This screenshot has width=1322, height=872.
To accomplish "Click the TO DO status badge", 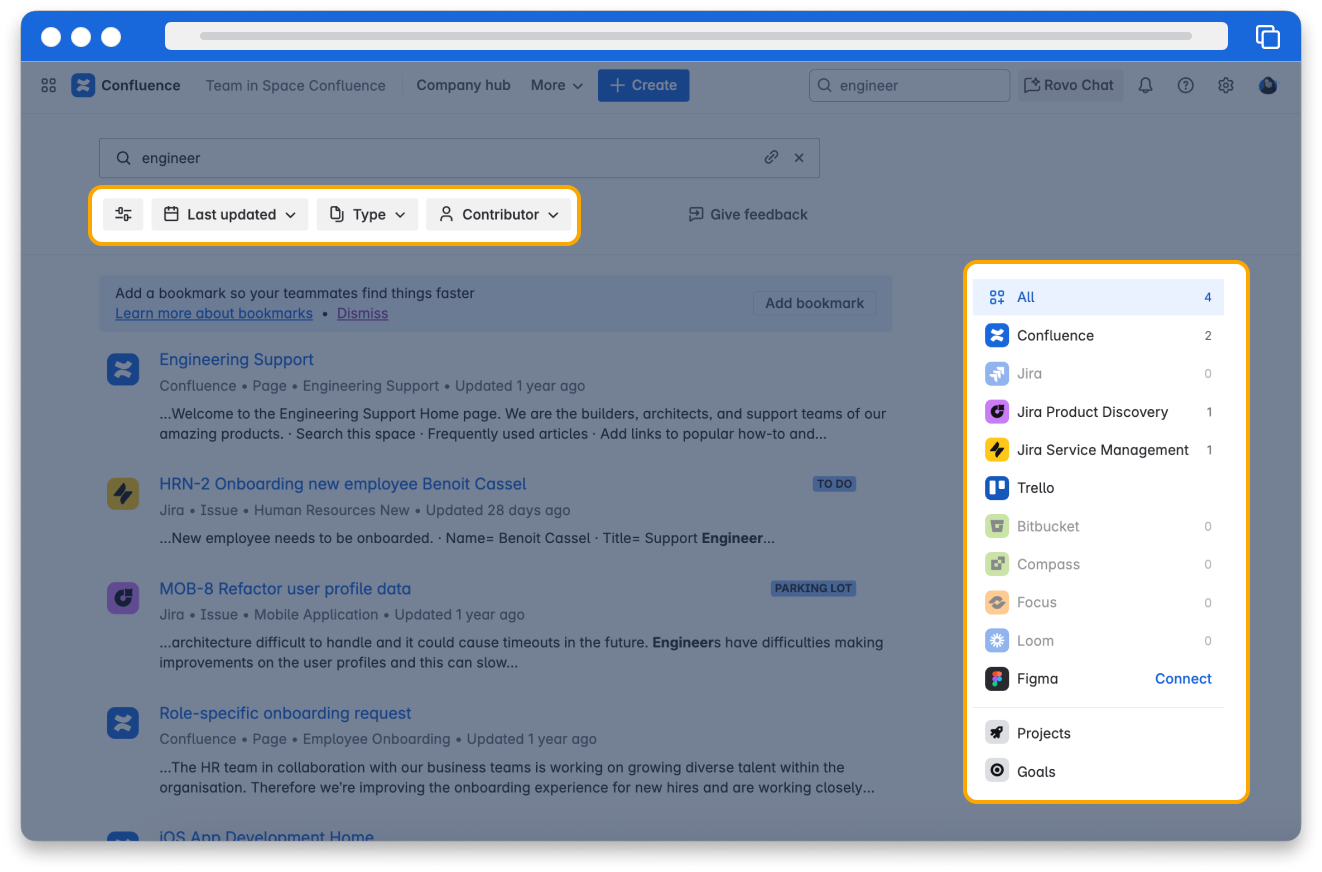I will [834, 484].
